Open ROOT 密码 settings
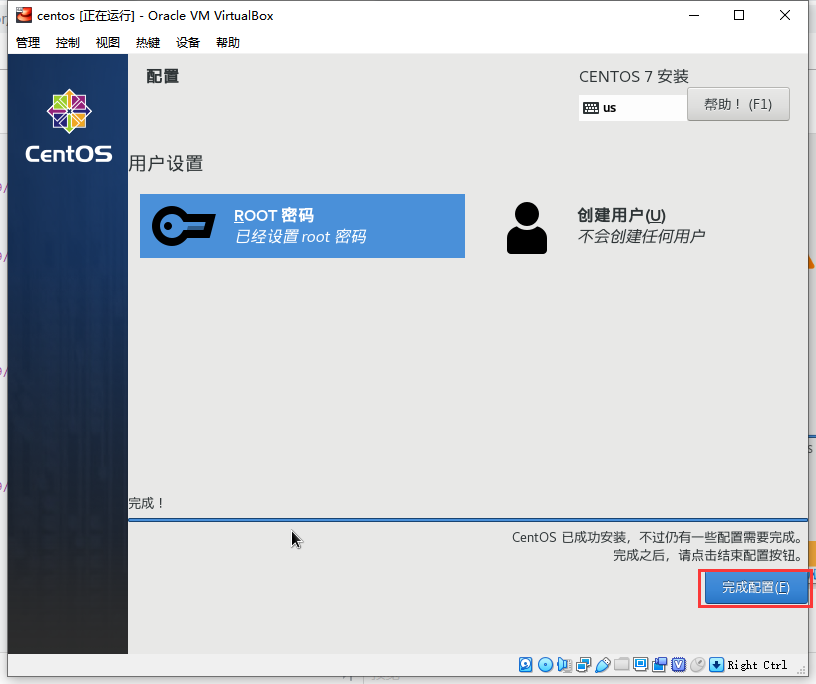This screenshot has width=816, height=684. [302, 226]
